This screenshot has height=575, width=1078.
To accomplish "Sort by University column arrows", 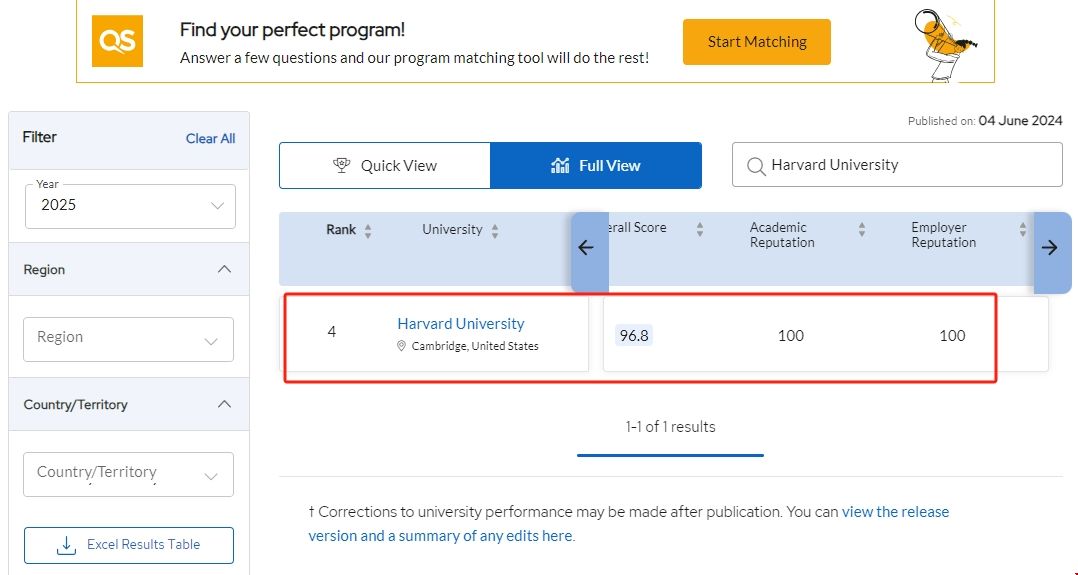I will pyautogui.click(x=495, y=231).
